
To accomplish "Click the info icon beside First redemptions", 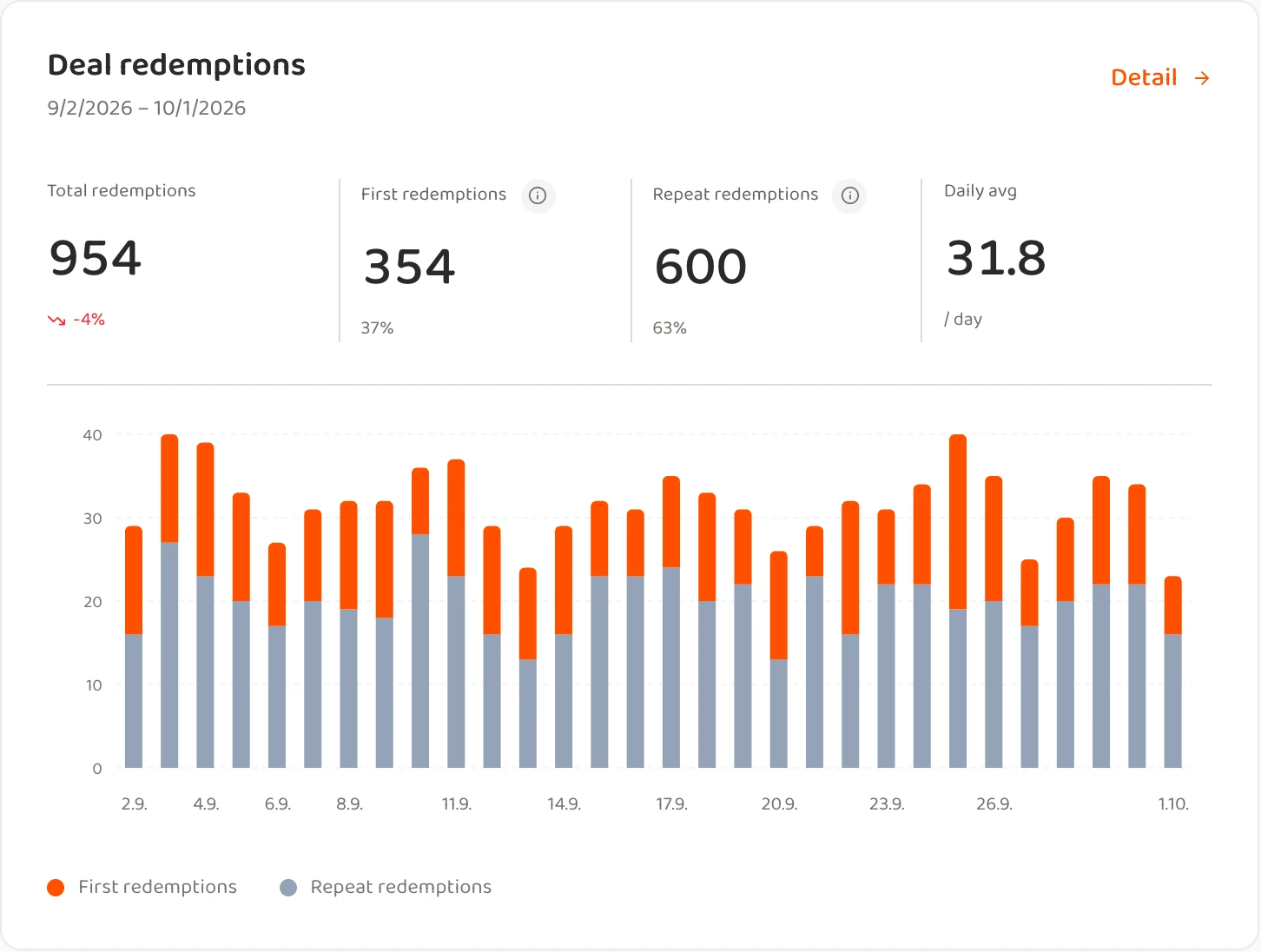I will [538, 195].
